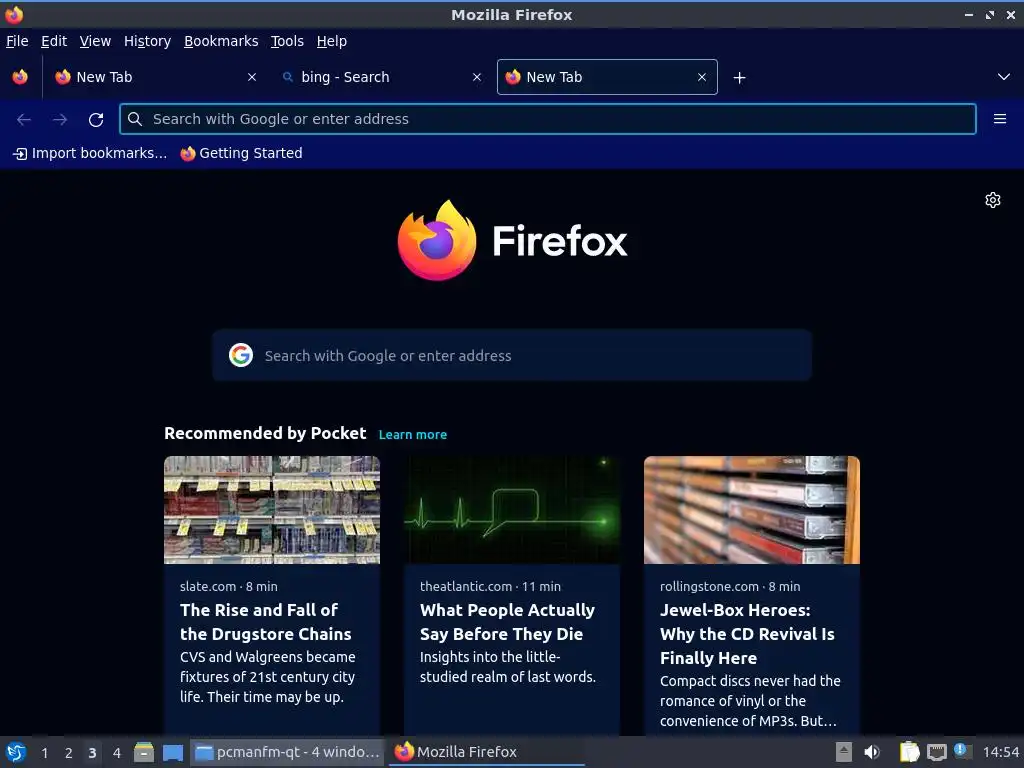Screen dimensions: 1024x768
Task: Go back with the back arrow
Action: [x=24, y=119]
